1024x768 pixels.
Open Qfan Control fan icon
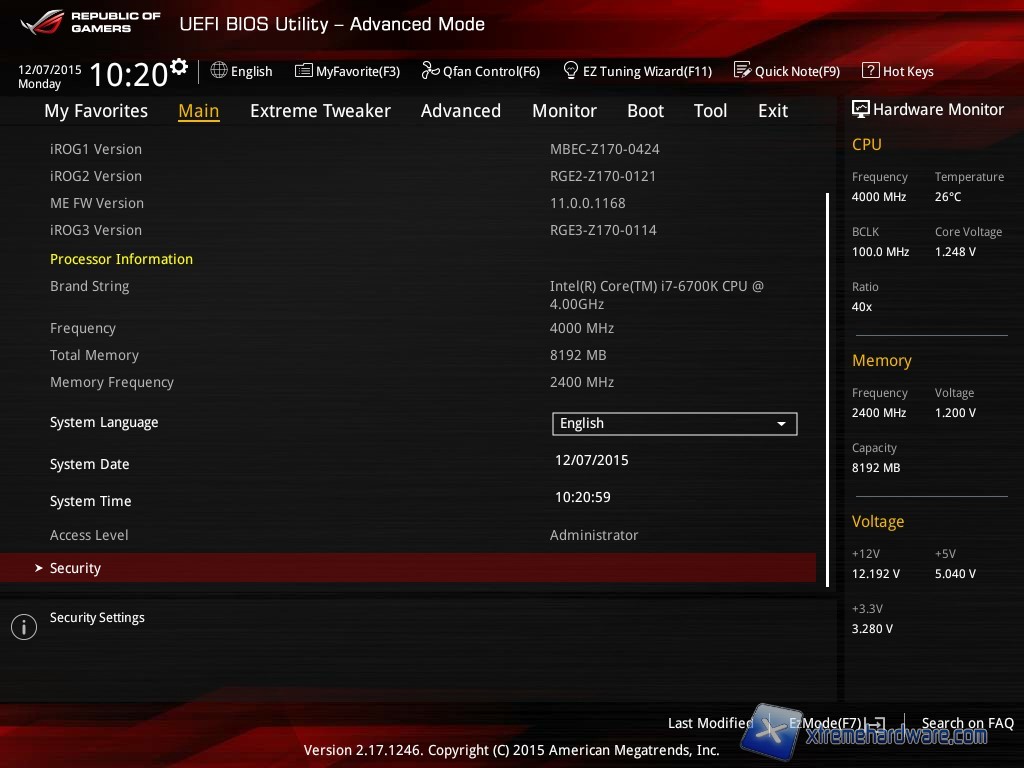click(430, 71)
